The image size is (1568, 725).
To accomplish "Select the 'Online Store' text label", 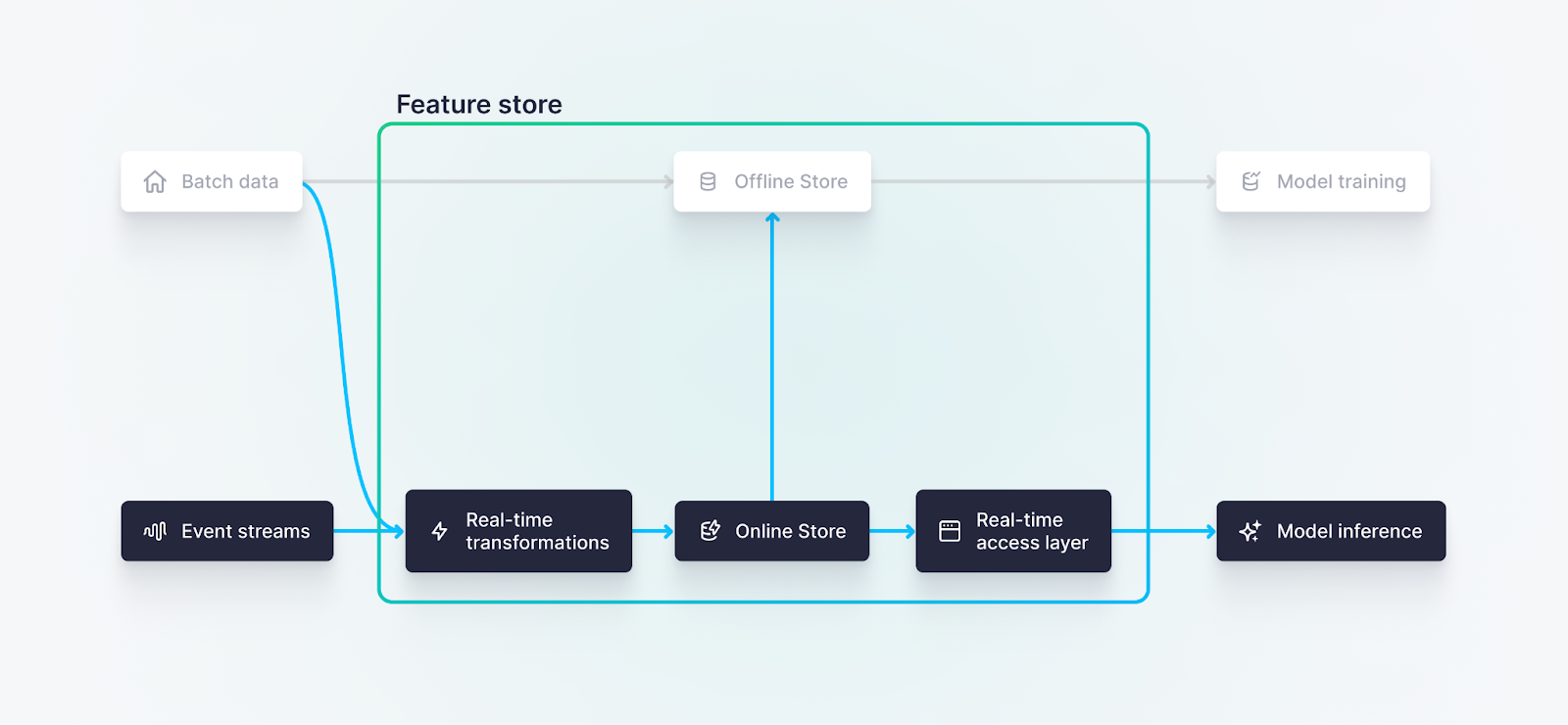I will pyautogui.click(x=790, y=531).
